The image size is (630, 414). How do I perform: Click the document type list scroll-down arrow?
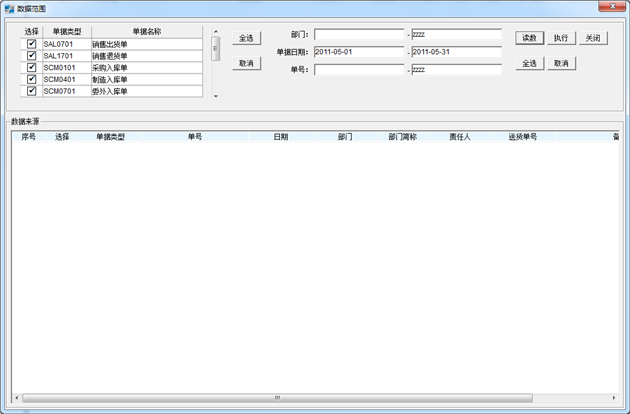click(215, 96)
